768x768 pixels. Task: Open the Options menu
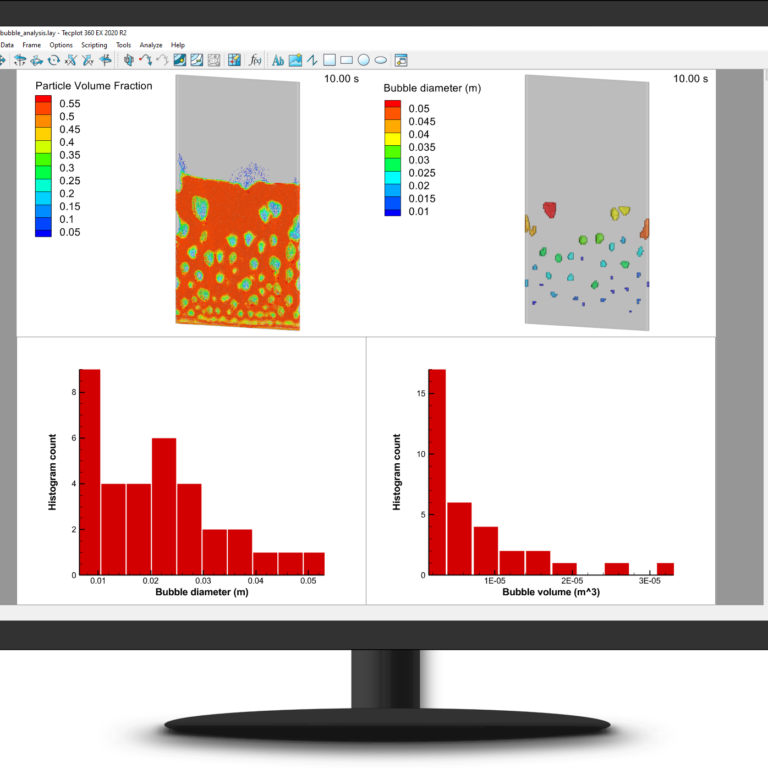click(x=61, y=45)
